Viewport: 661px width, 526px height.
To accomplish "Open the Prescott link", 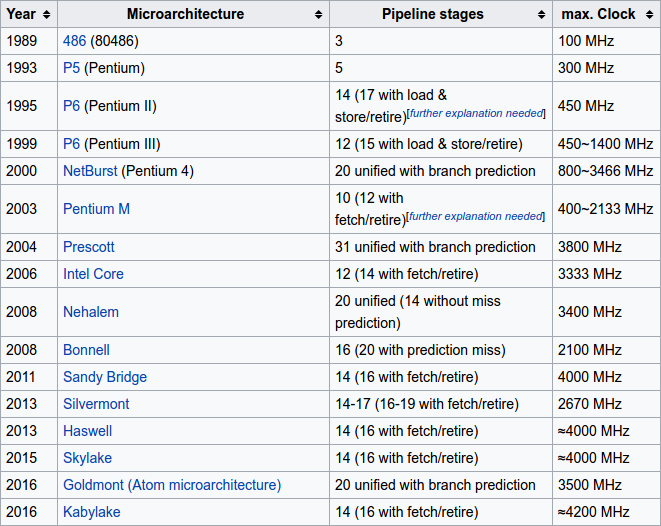I will click(x=89, y=247).
